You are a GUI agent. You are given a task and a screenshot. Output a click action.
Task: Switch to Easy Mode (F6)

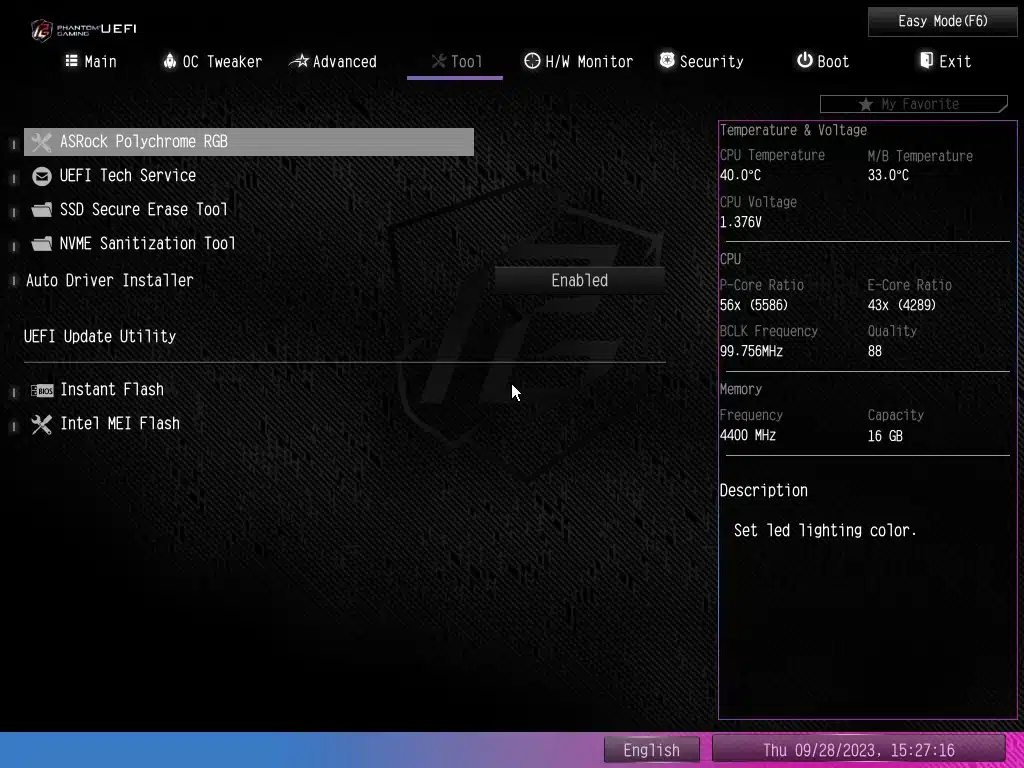(x=942, y=21)
